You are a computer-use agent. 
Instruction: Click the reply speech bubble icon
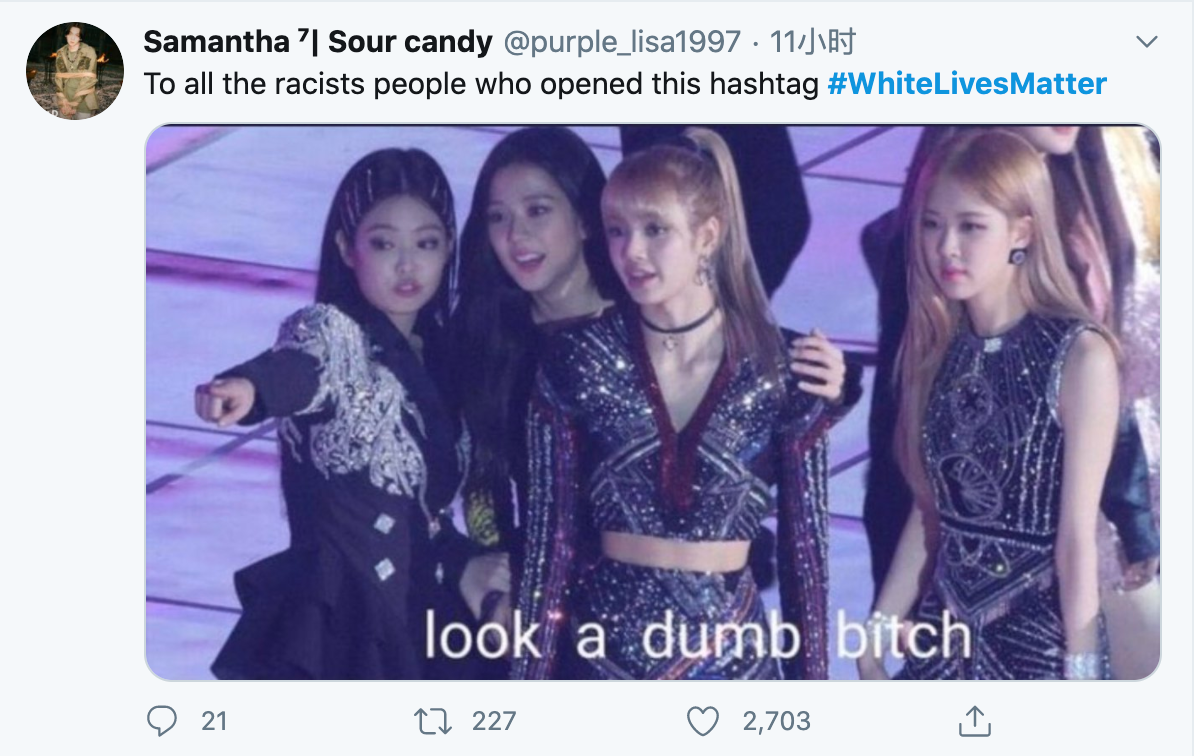pos(162,720)
